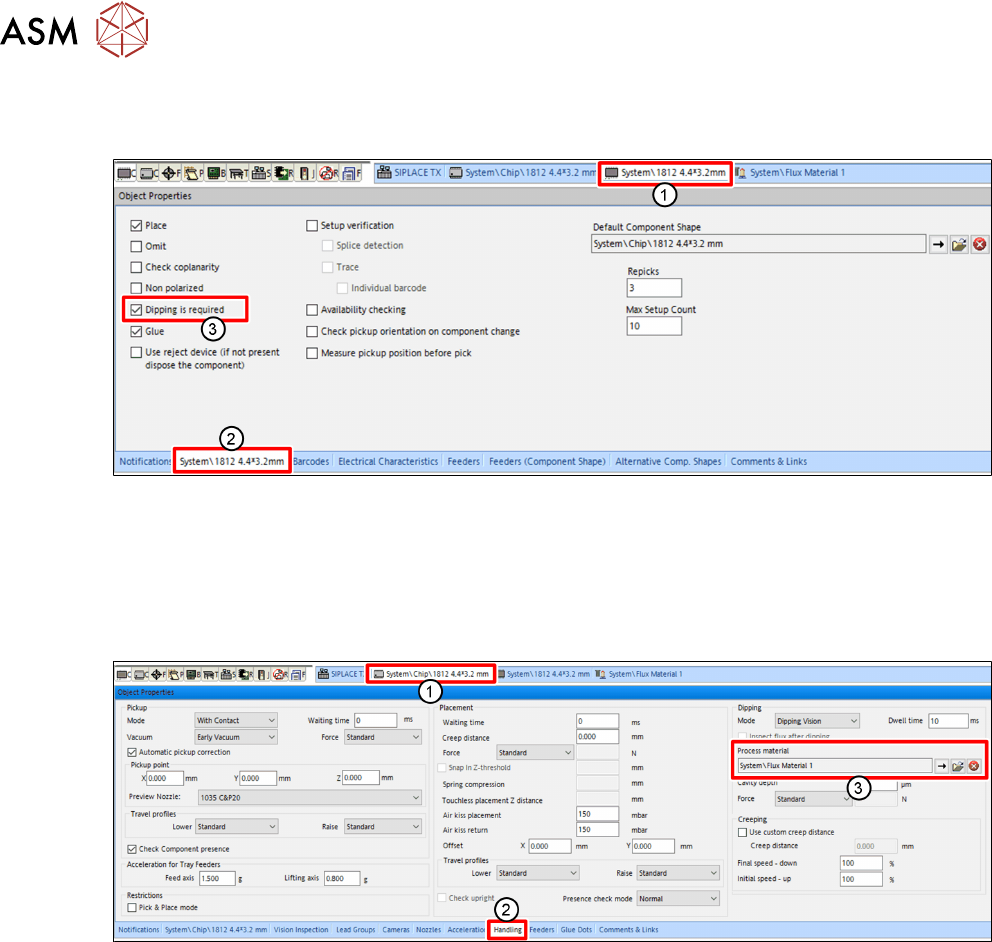Click the 'P' icon in lower window toolbar
992x942 pixels.
175,674
